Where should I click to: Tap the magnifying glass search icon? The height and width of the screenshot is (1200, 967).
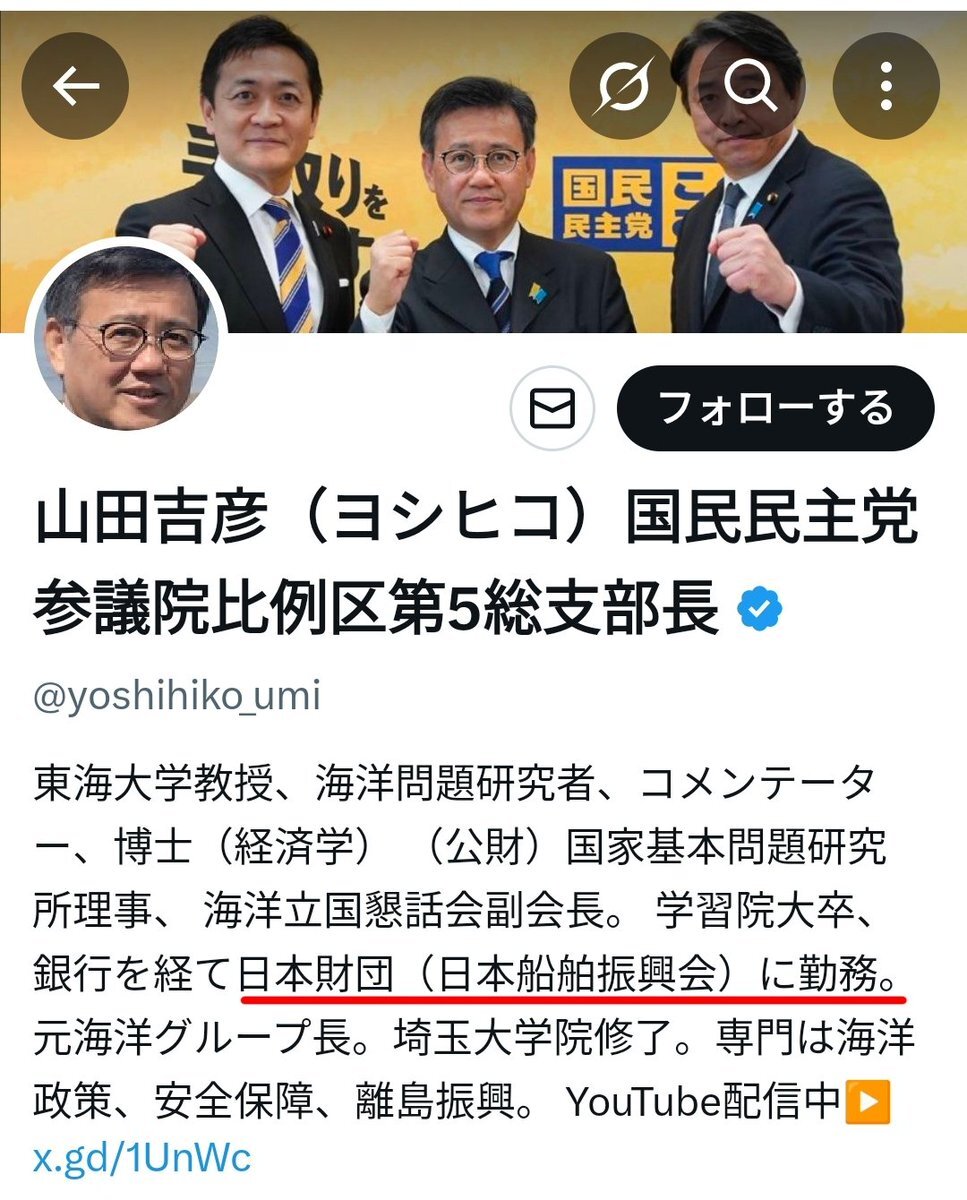click(x=751, y=87)
